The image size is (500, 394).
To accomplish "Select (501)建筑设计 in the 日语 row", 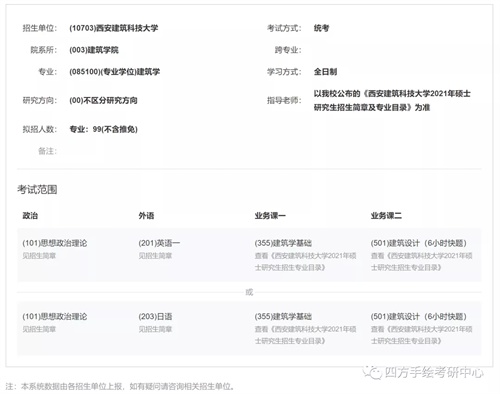I will click(x=419, y=316).
